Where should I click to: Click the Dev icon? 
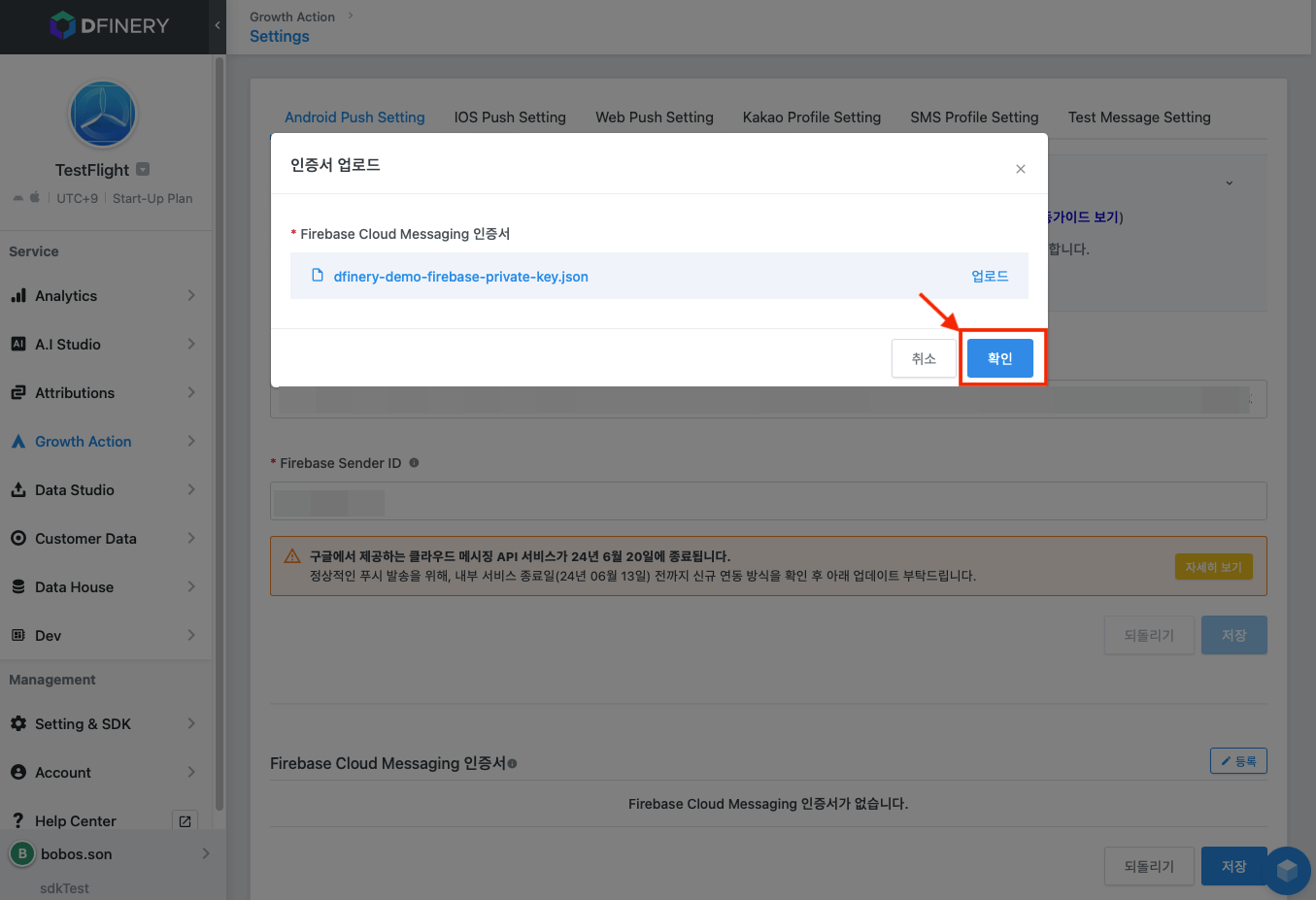click(18, 635)
